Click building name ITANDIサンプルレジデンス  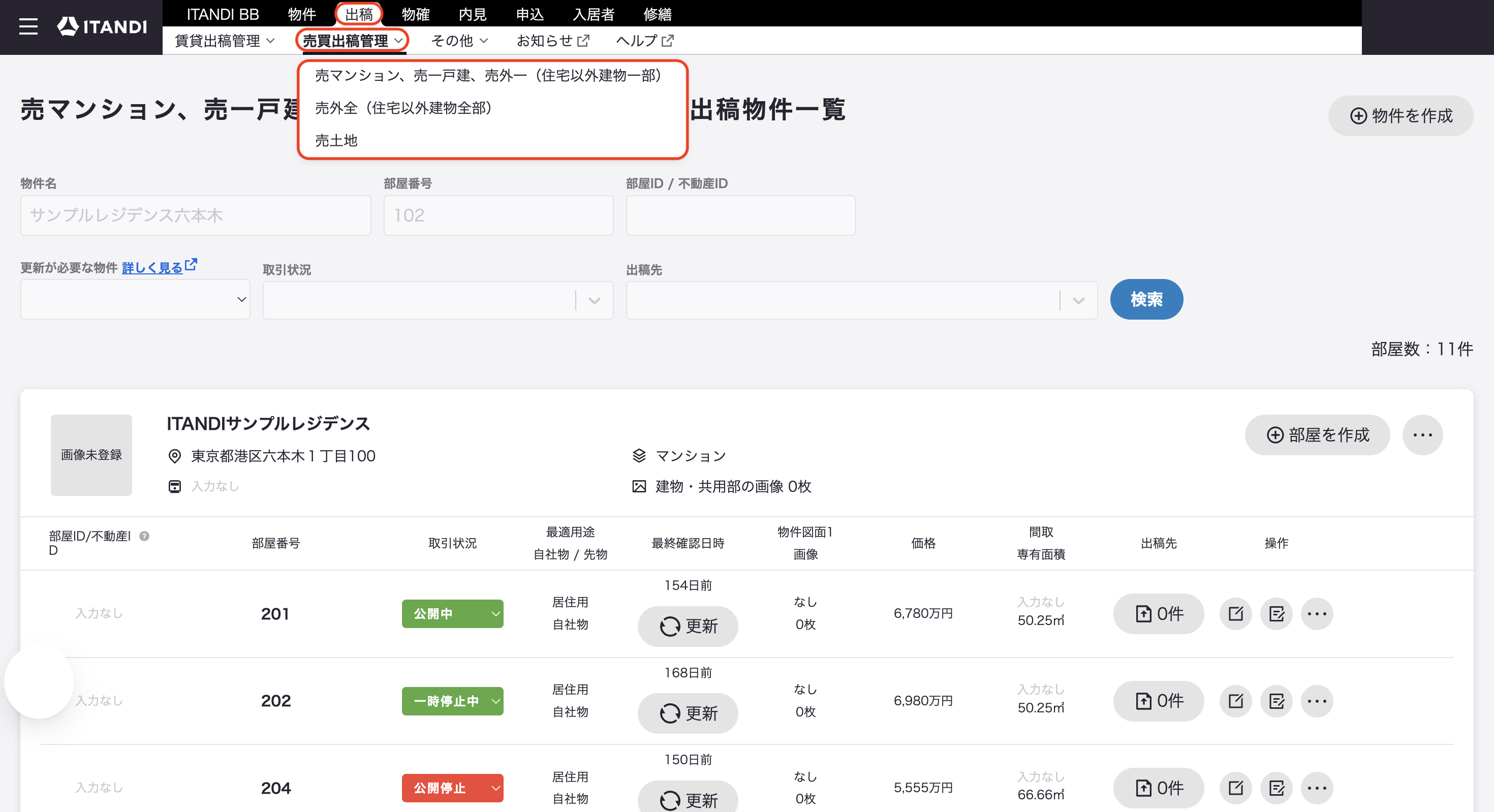pos(268,423)
